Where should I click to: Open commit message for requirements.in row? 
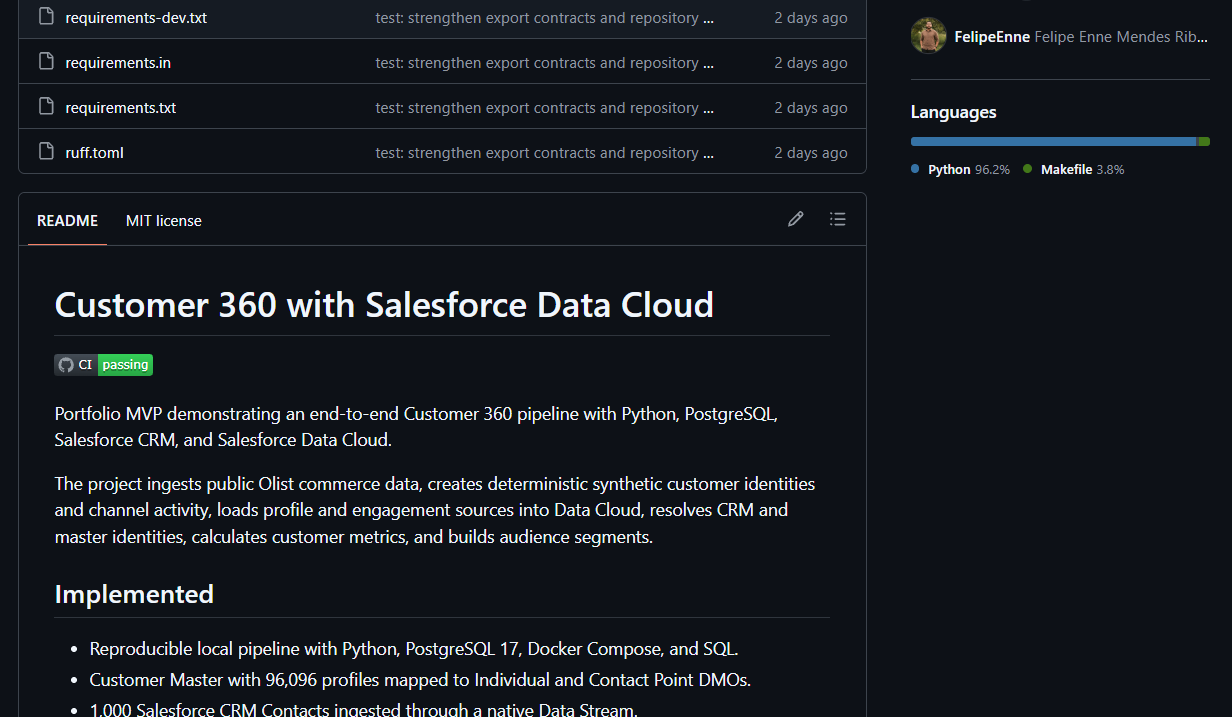(545, 62)
